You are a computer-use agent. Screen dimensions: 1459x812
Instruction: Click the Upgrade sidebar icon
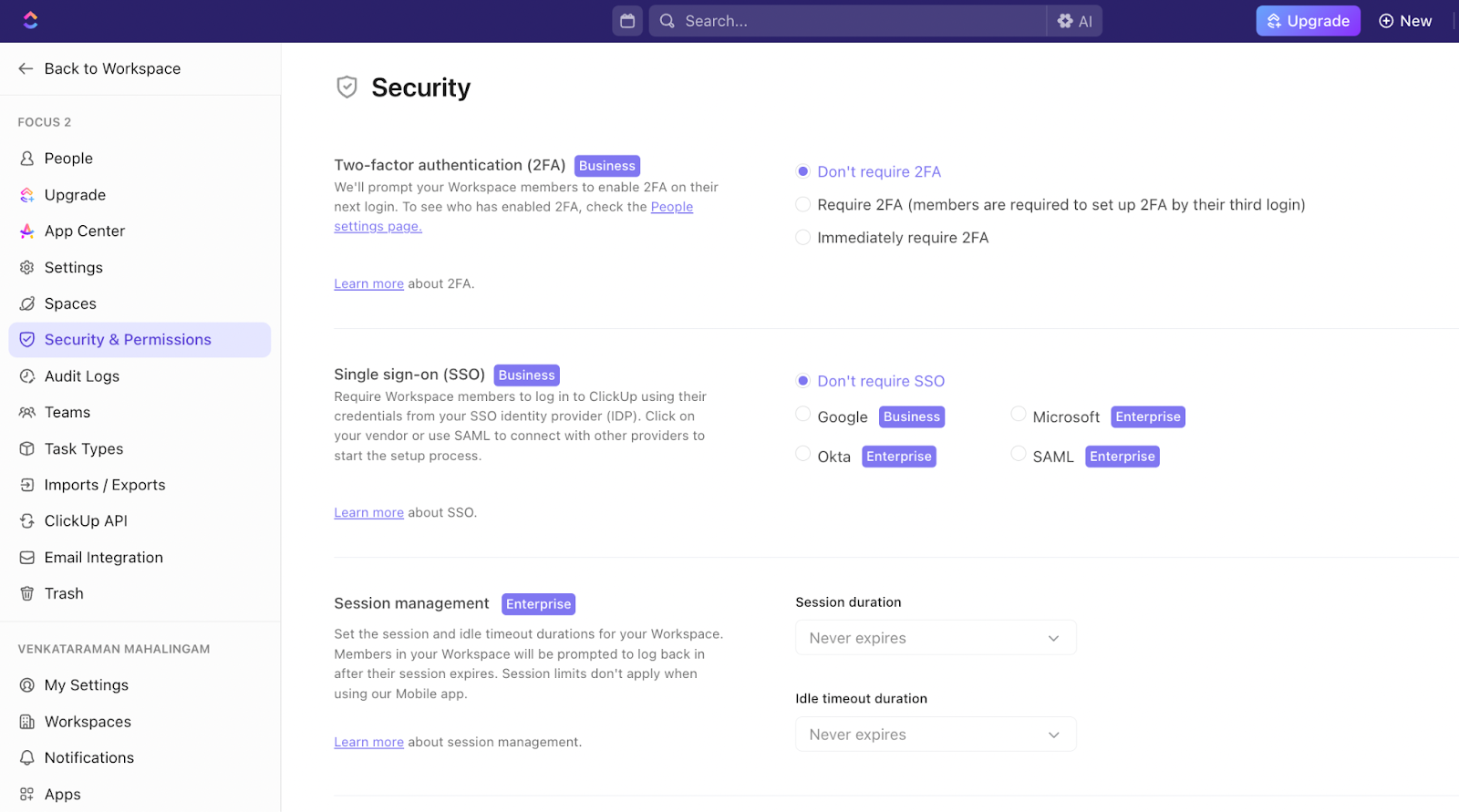[27, 195]
